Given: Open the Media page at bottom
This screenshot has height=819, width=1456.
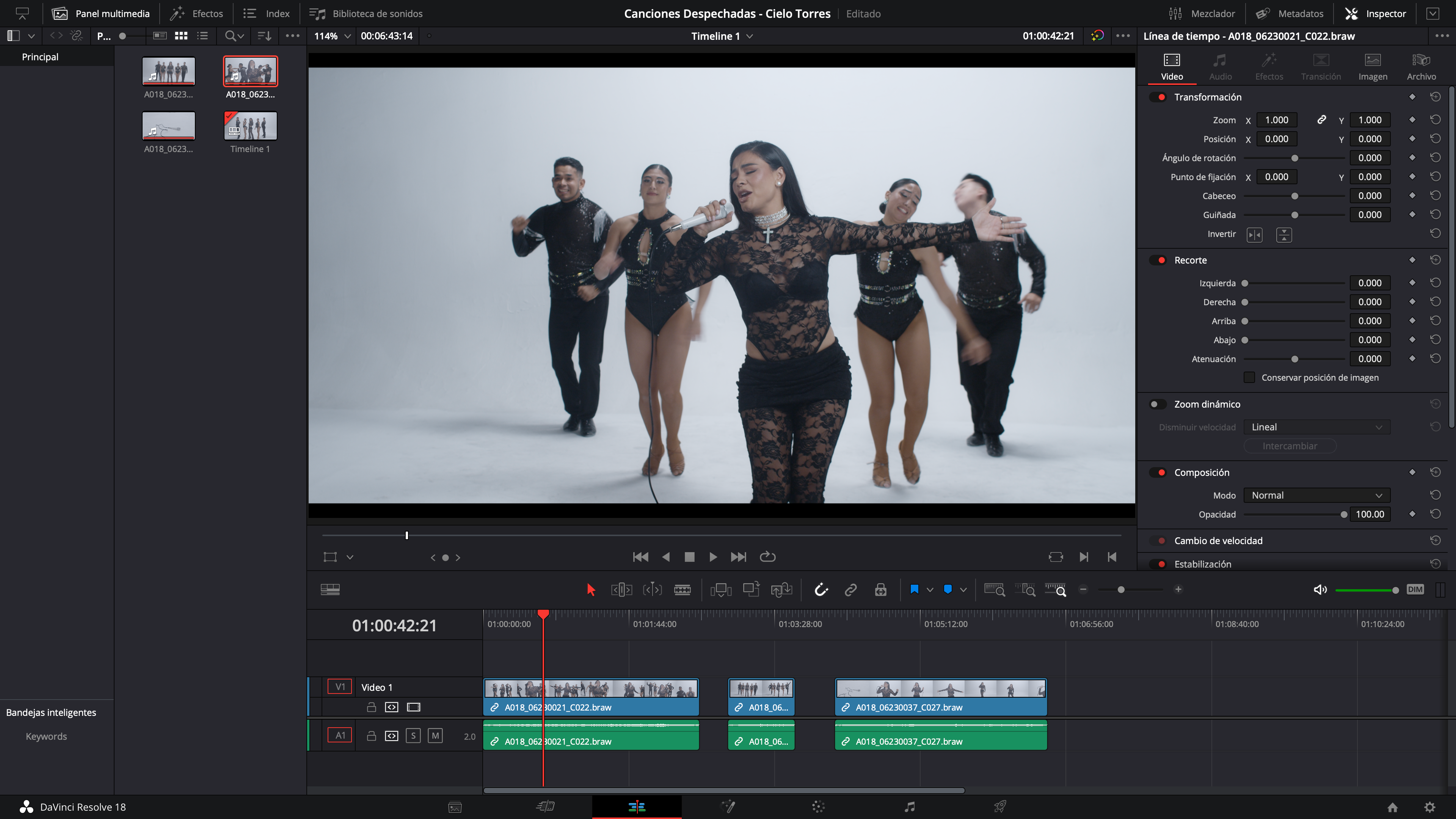Looking at the screenshot, I should 455,807.
